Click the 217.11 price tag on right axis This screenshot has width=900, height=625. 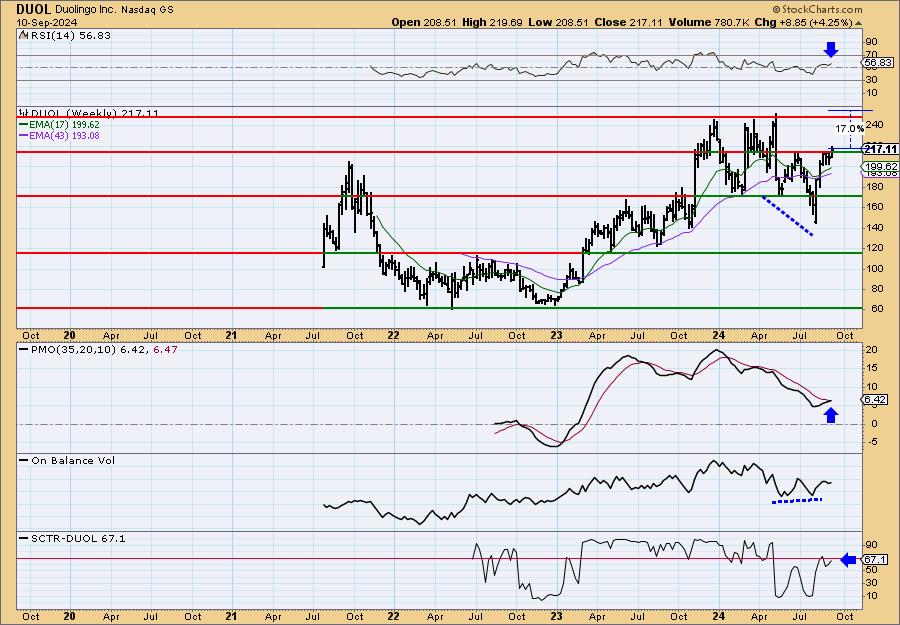(881, 149)
